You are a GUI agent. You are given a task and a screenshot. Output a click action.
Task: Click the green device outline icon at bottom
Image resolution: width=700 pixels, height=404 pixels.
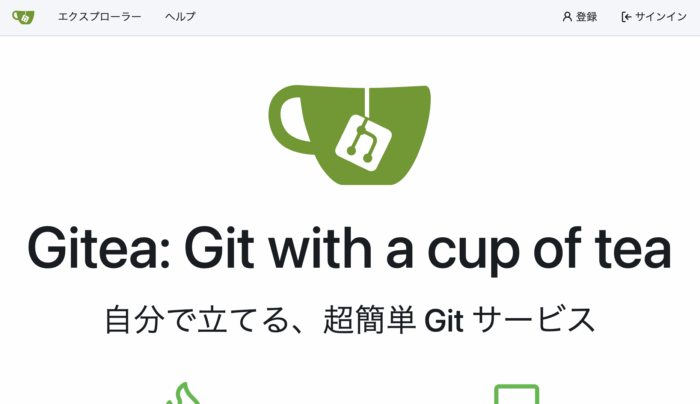point(517,394)
